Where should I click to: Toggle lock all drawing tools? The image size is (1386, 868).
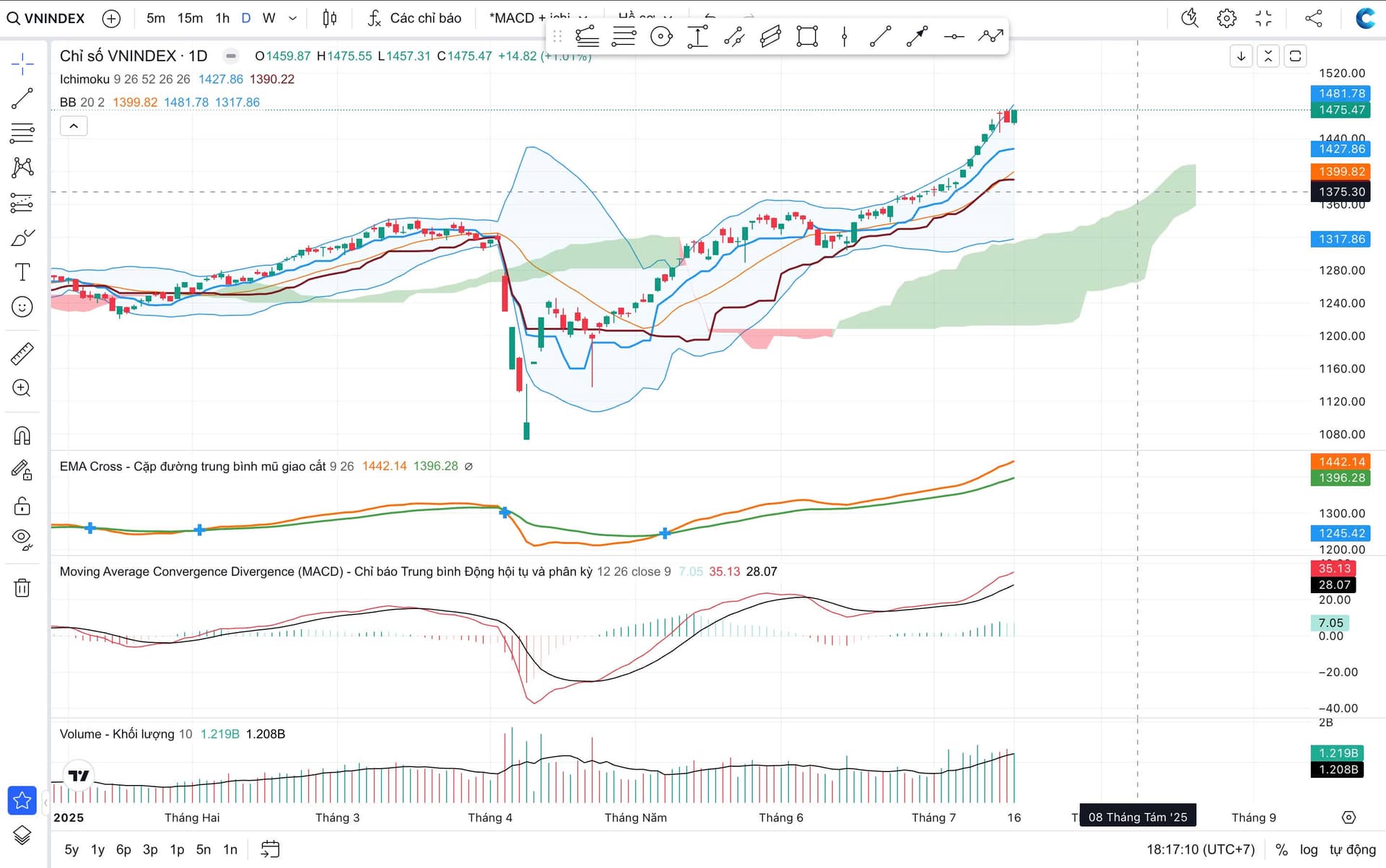pyautogui.click(x=22, y=506)
